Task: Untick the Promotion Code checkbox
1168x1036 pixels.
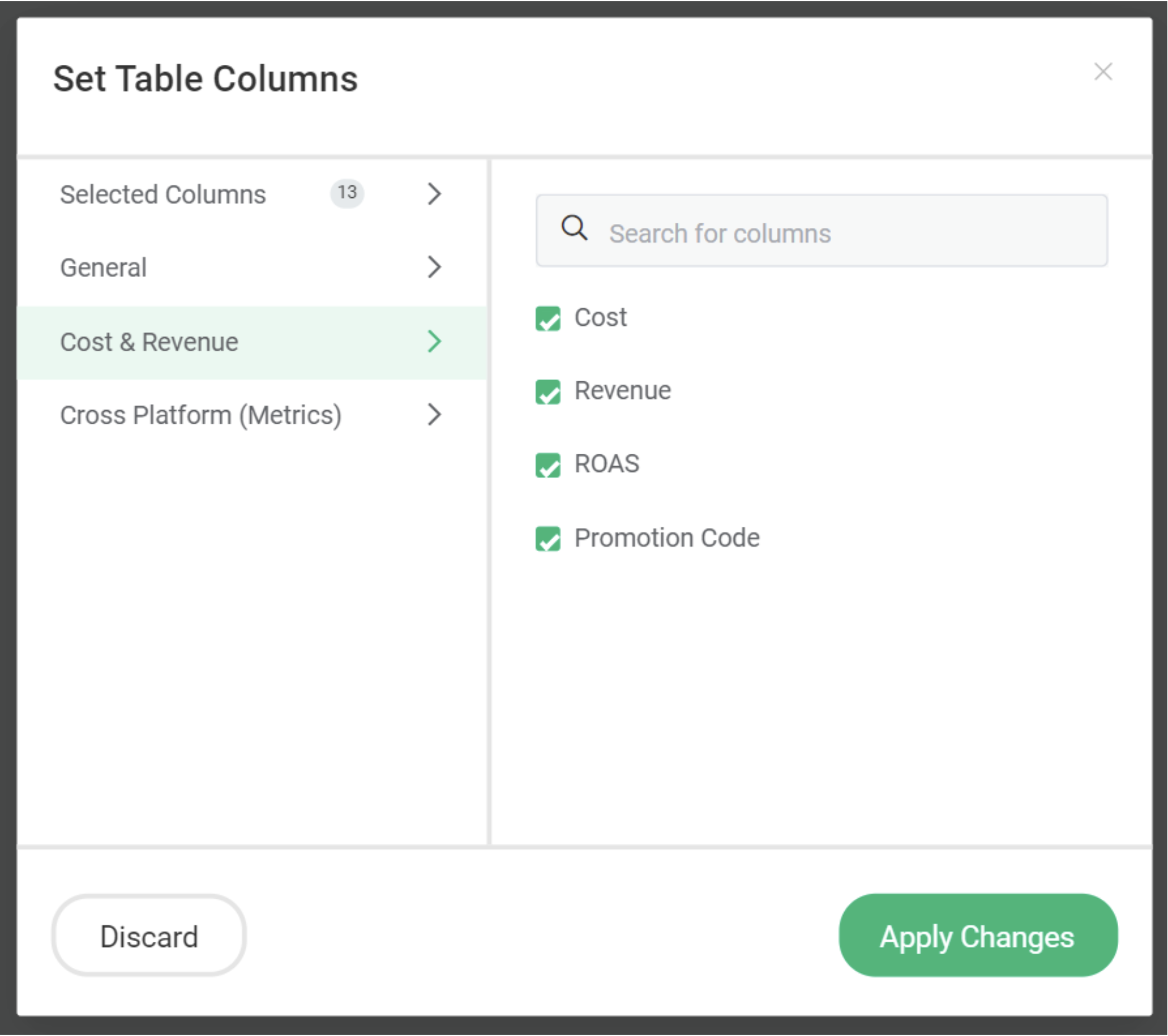Action: coord(548,539)
